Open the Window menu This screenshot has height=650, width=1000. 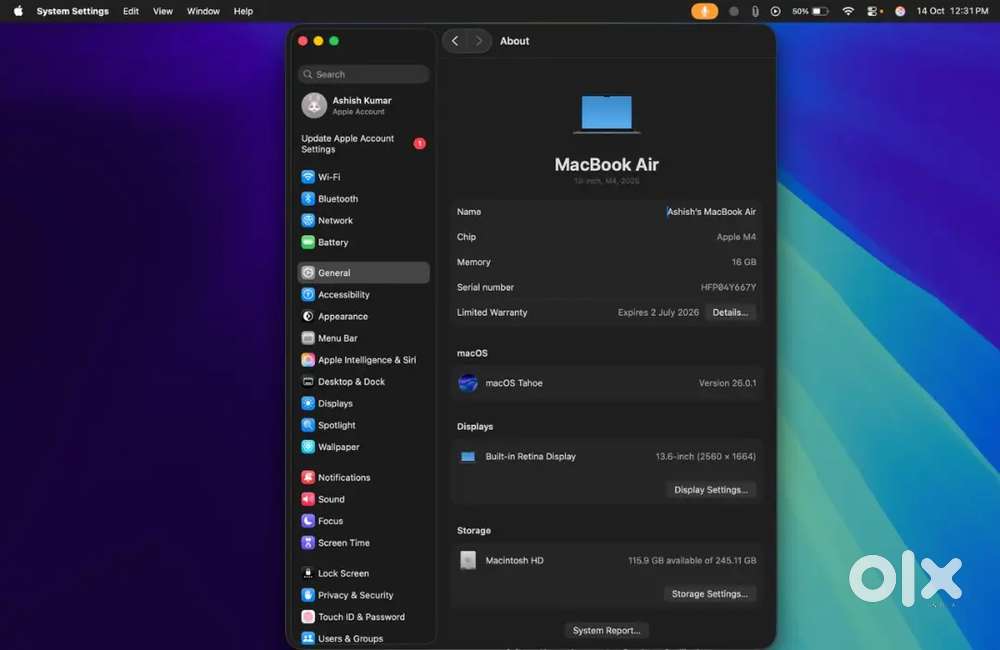(x=203, y=11)
